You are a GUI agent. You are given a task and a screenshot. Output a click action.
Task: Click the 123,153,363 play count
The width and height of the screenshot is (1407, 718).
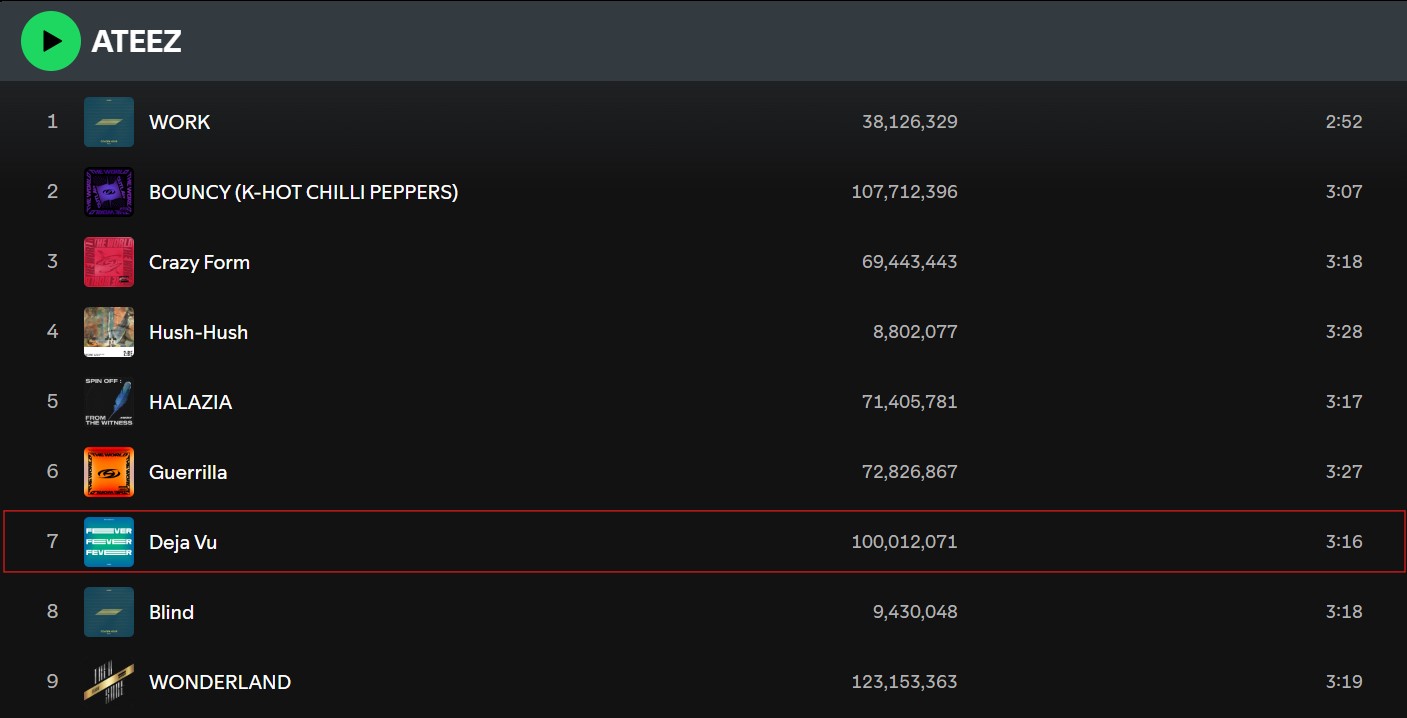pos(905,682)
